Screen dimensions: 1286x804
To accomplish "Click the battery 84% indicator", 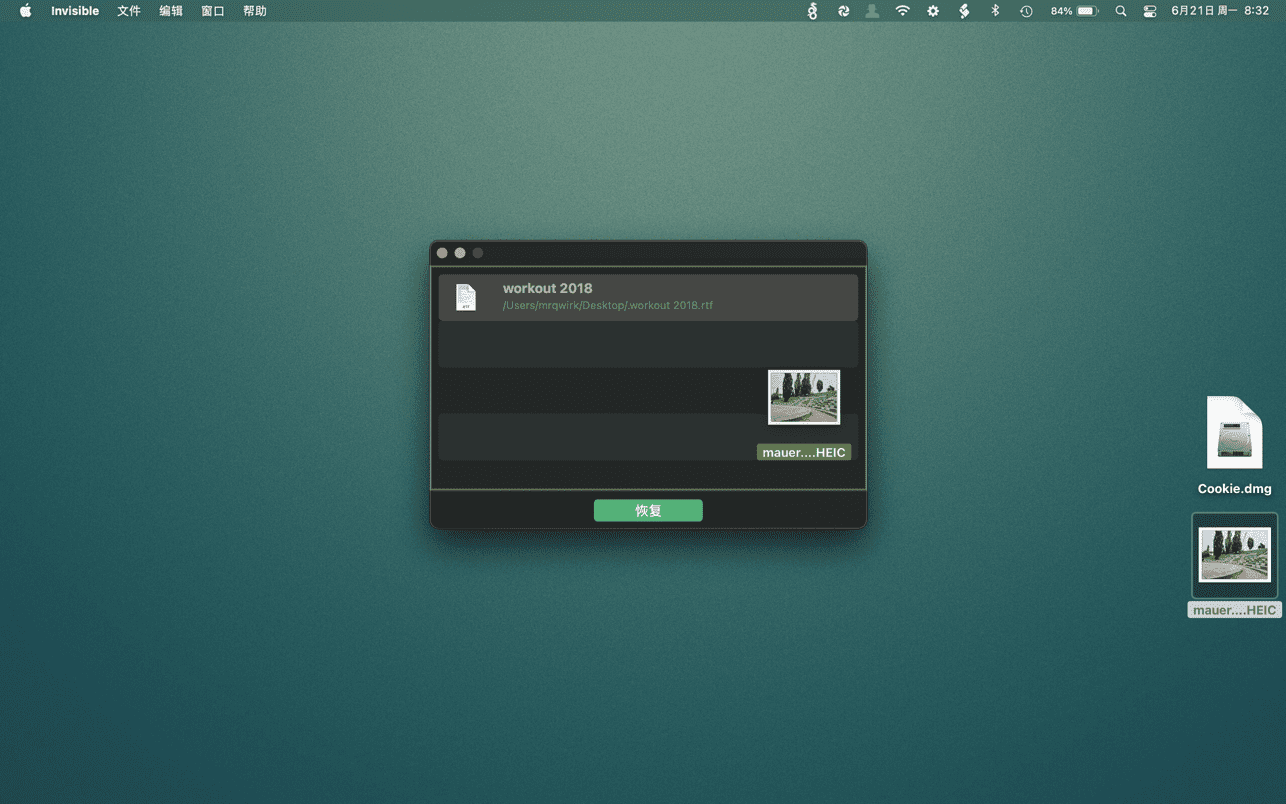I will pyautogui.click(x=1075, y=11).
